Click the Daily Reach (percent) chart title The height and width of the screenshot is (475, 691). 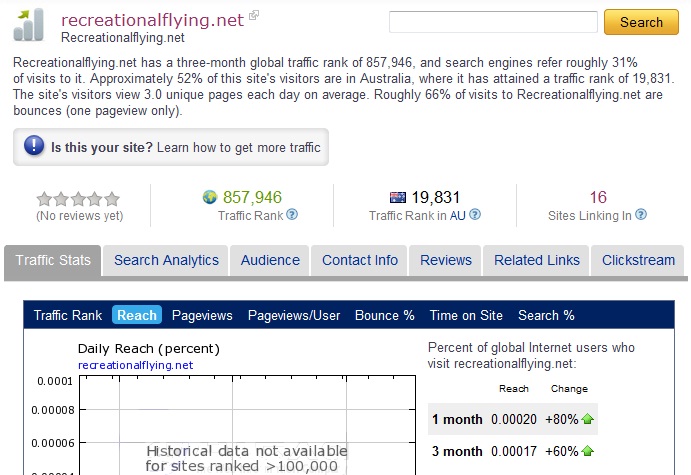pos(149,349)
